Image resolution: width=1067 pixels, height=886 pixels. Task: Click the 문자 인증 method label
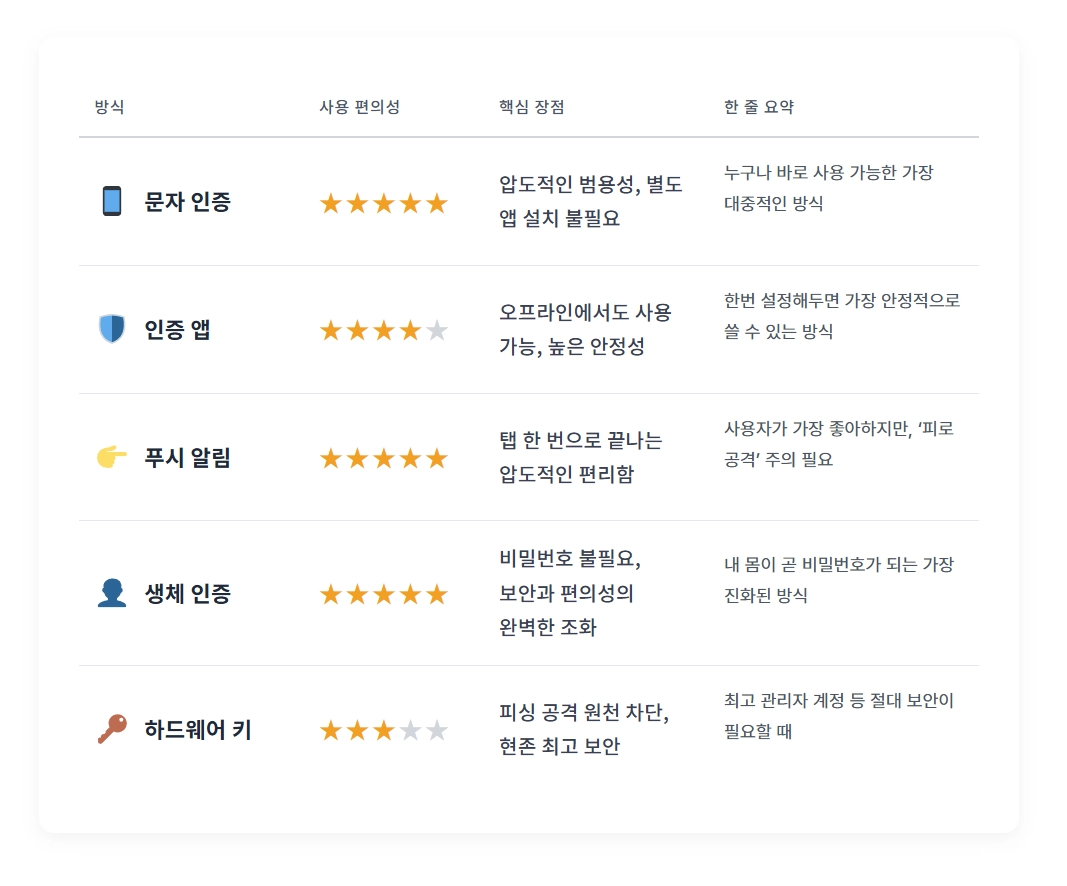click(188, 201)
